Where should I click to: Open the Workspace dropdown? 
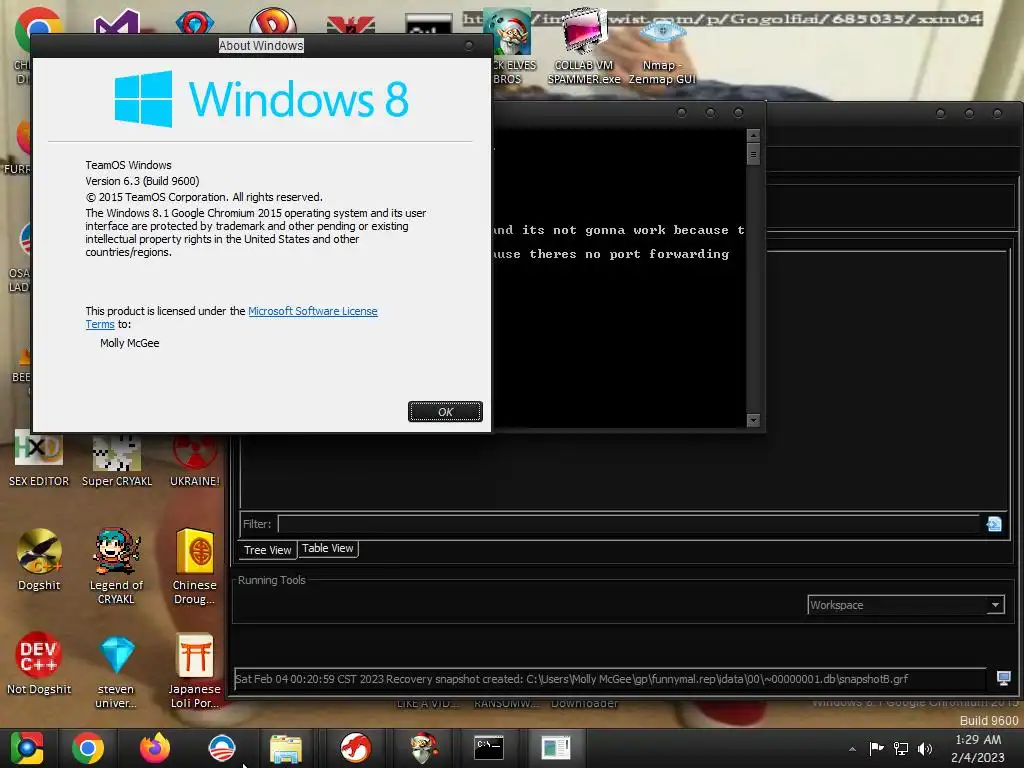(906, 605)
